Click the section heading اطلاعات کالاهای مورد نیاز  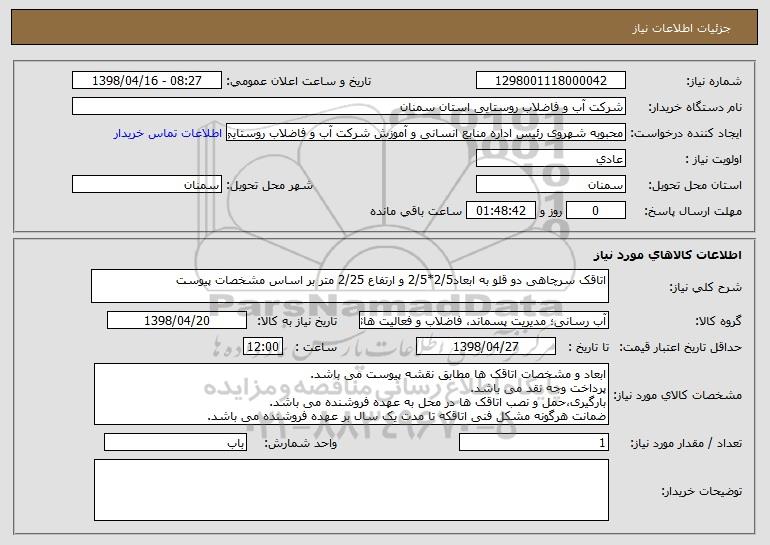click(x=667, y=255)
